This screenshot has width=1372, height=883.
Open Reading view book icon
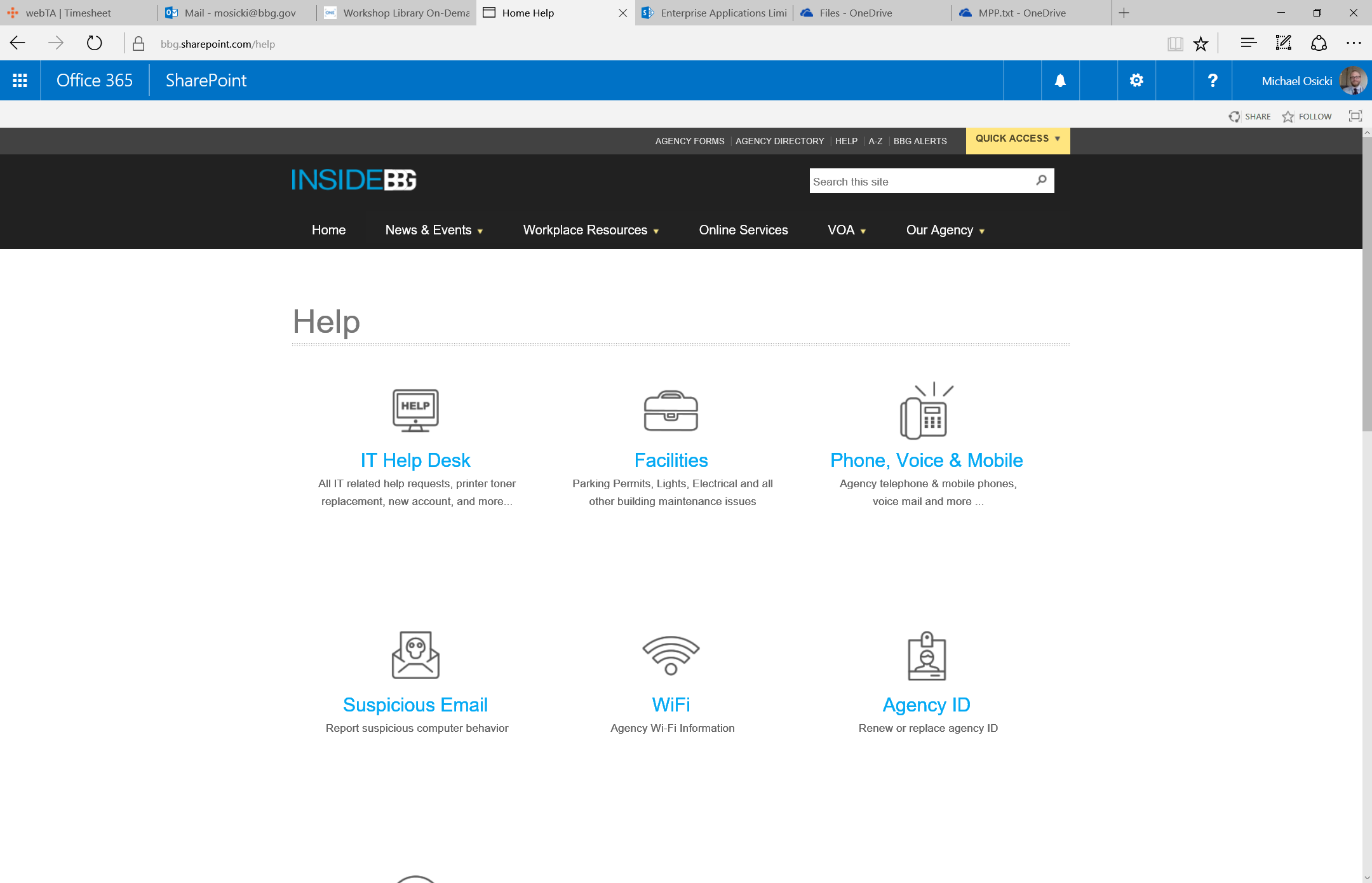coord(1175,44)
